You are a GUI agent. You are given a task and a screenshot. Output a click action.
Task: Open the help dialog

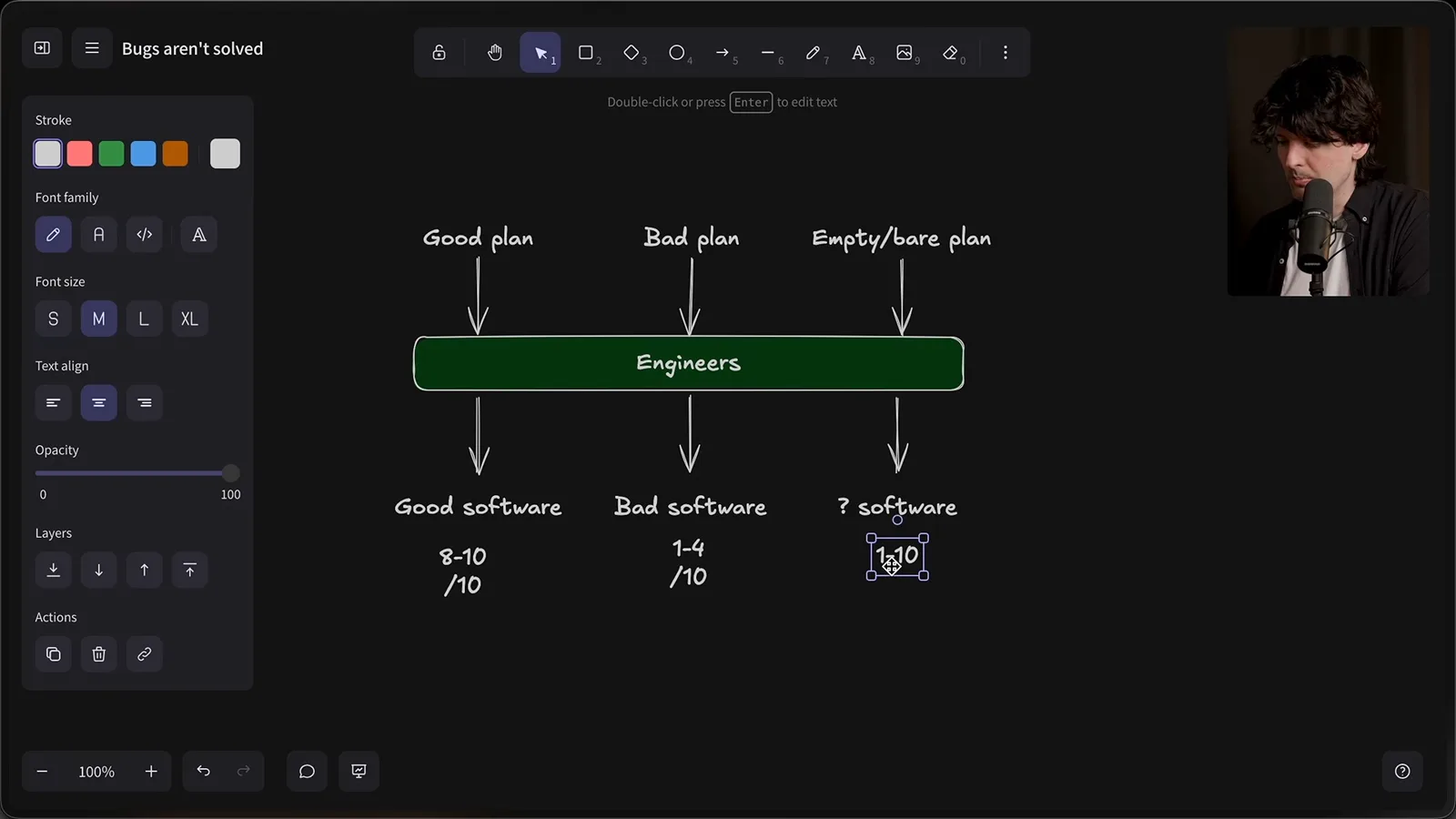[x=1402, y=772]
